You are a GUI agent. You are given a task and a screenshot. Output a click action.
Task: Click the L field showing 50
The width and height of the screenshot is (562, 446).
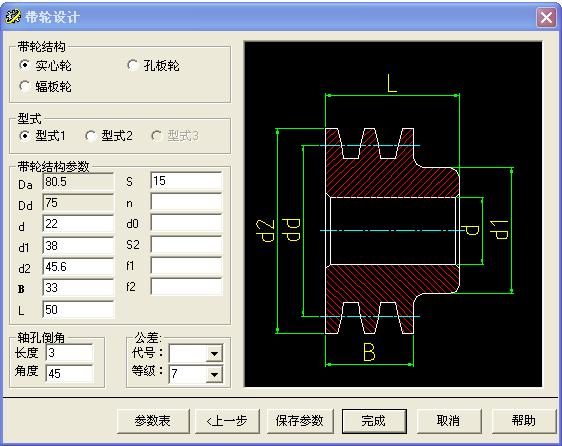tap(78, 309)
